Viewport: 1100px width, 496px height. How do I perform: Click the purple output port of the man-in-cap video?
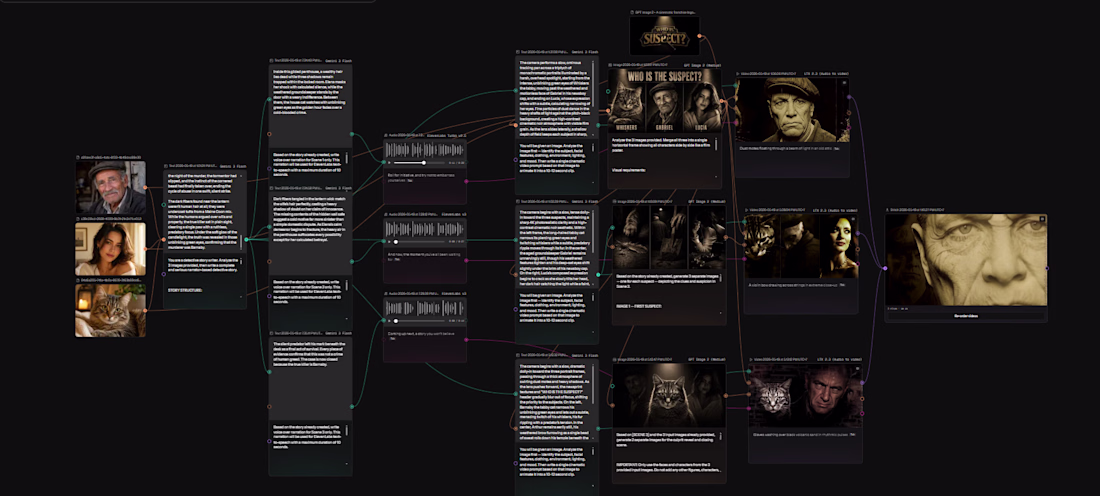(x=850, y=98)
